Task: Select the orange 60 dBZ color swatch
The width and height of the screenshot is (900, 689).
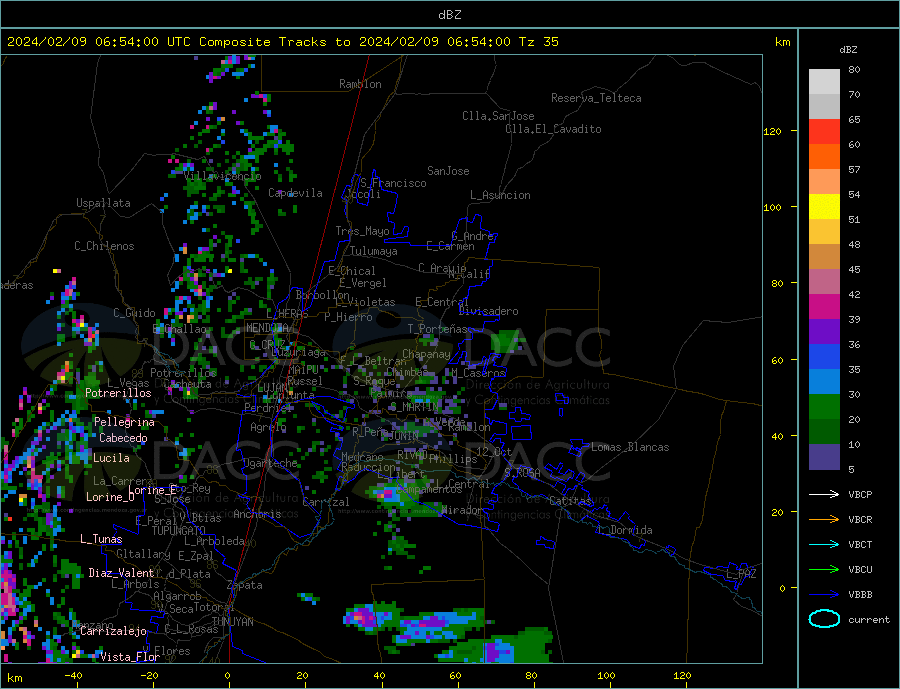Action: click(824, 157)
